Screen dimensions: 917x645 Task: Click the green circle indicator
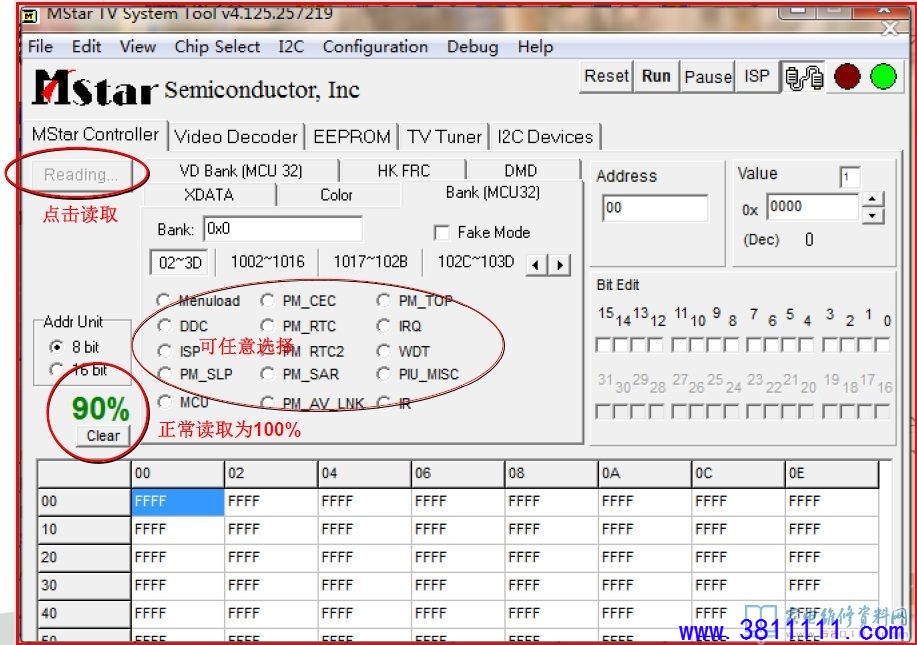click(x=883, y=77)
